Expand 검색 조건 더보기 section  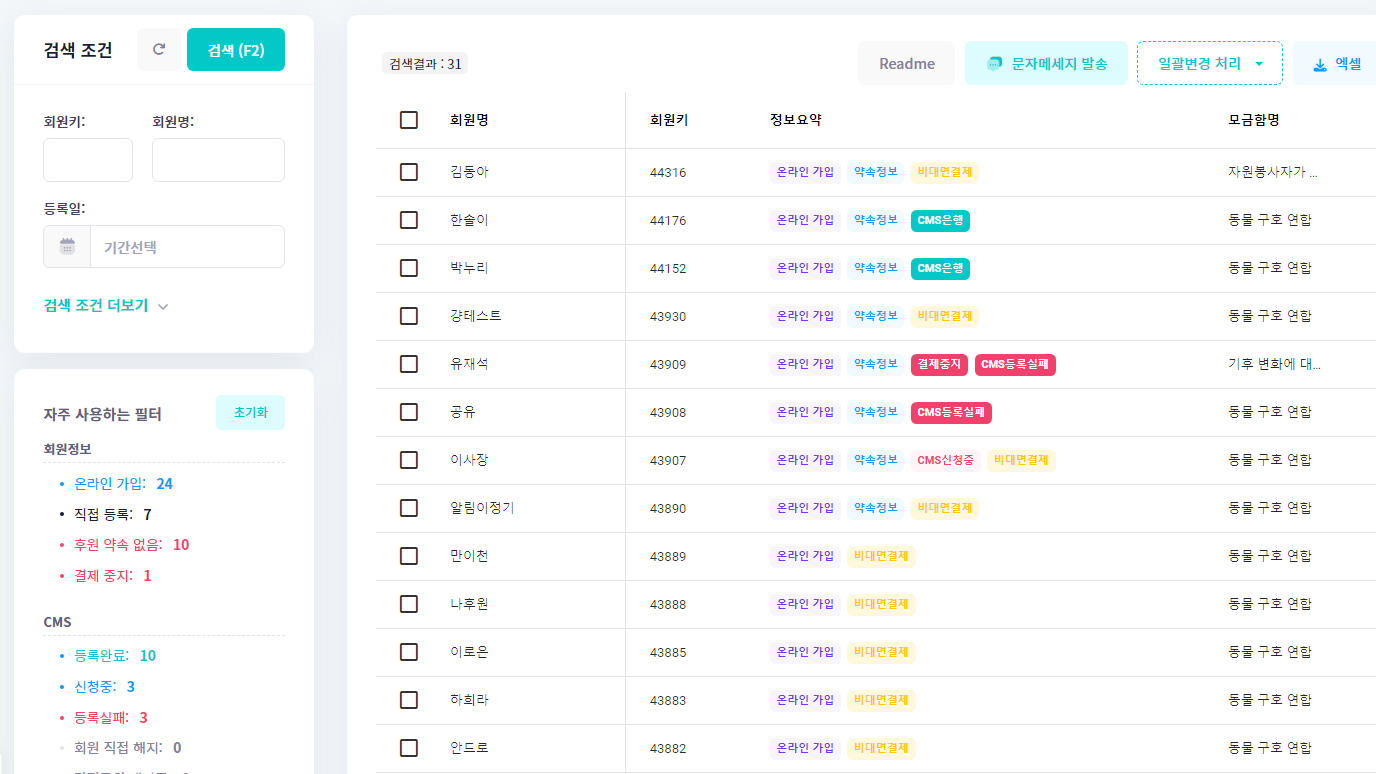[105, 306]
